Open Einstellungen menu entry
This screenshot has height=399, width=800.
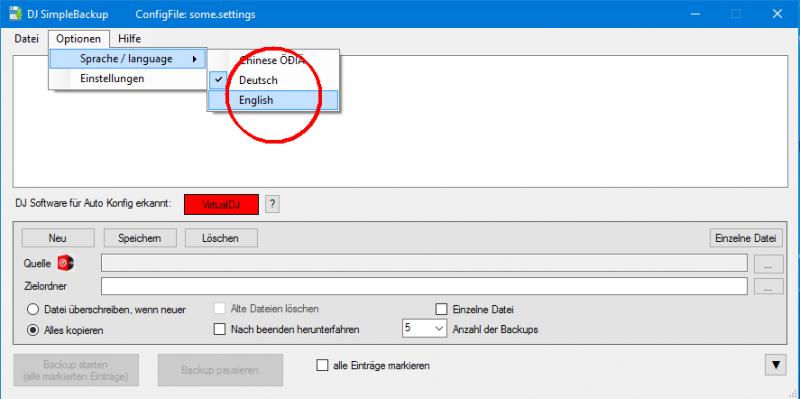128,79
